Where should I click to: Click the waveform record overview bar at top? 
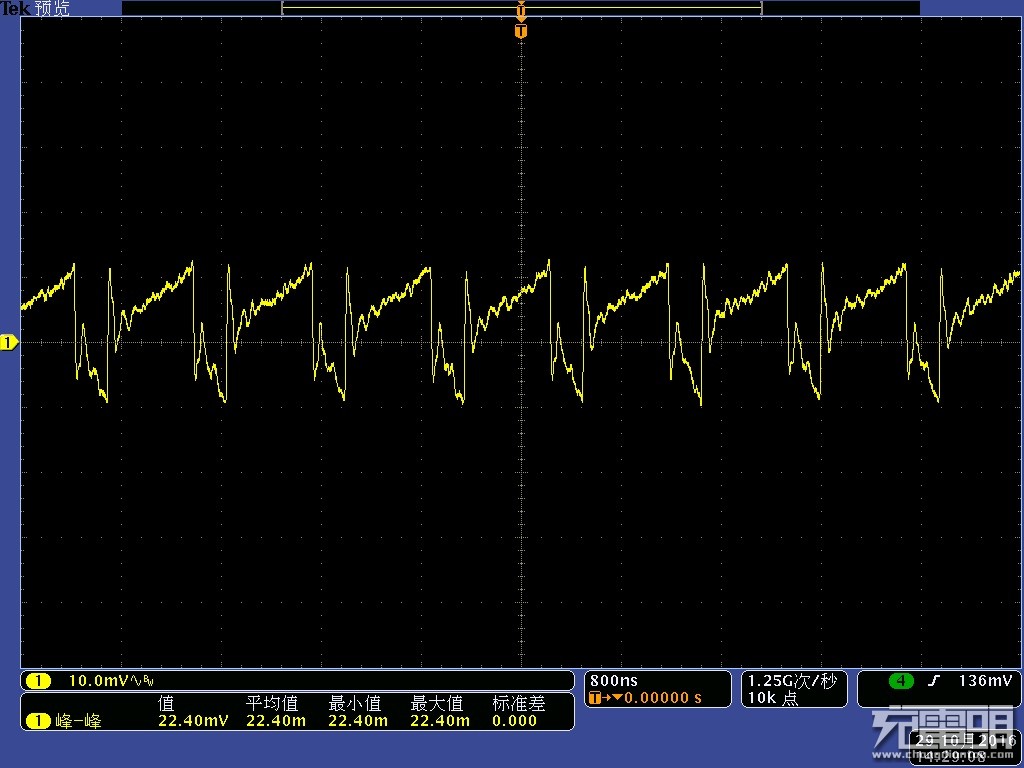(x=521, y=8)
